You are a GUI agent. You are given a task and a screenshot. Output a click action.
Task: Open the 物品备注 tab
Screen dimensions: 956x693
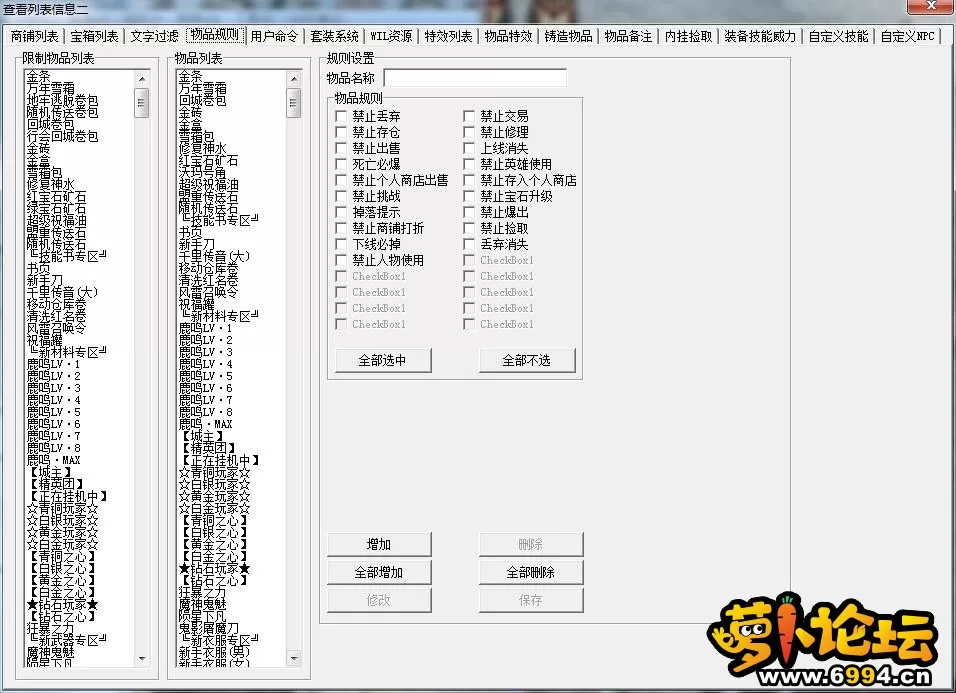coord(628,37)
